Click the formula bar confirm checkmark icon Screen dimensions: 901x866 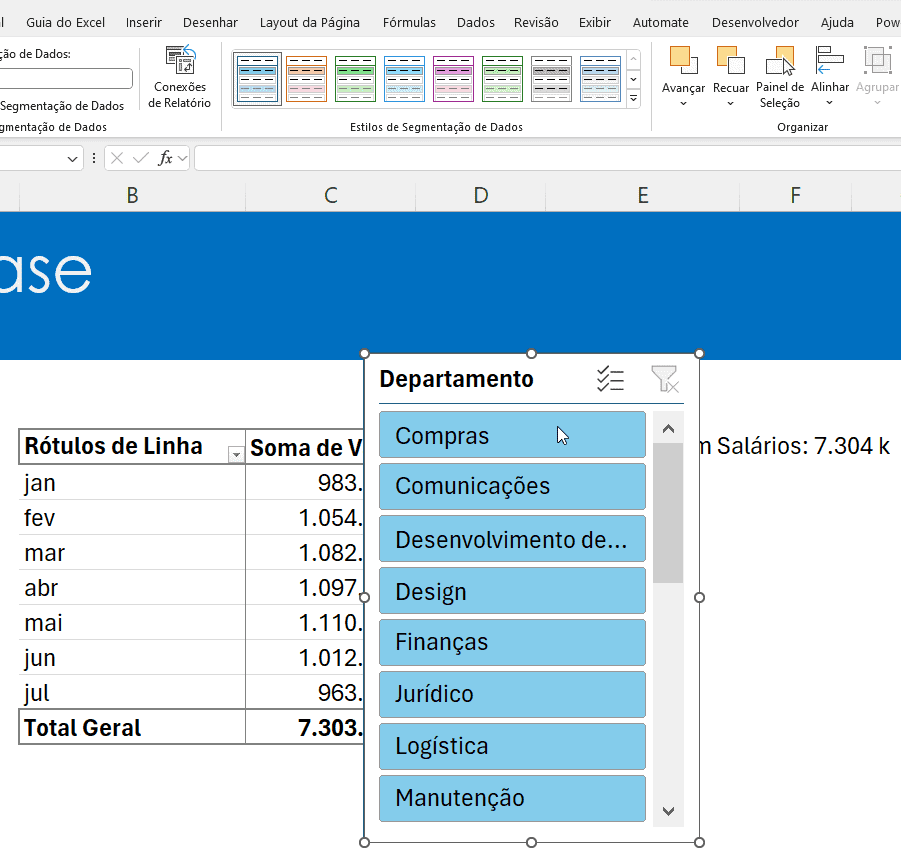point(141,158)
